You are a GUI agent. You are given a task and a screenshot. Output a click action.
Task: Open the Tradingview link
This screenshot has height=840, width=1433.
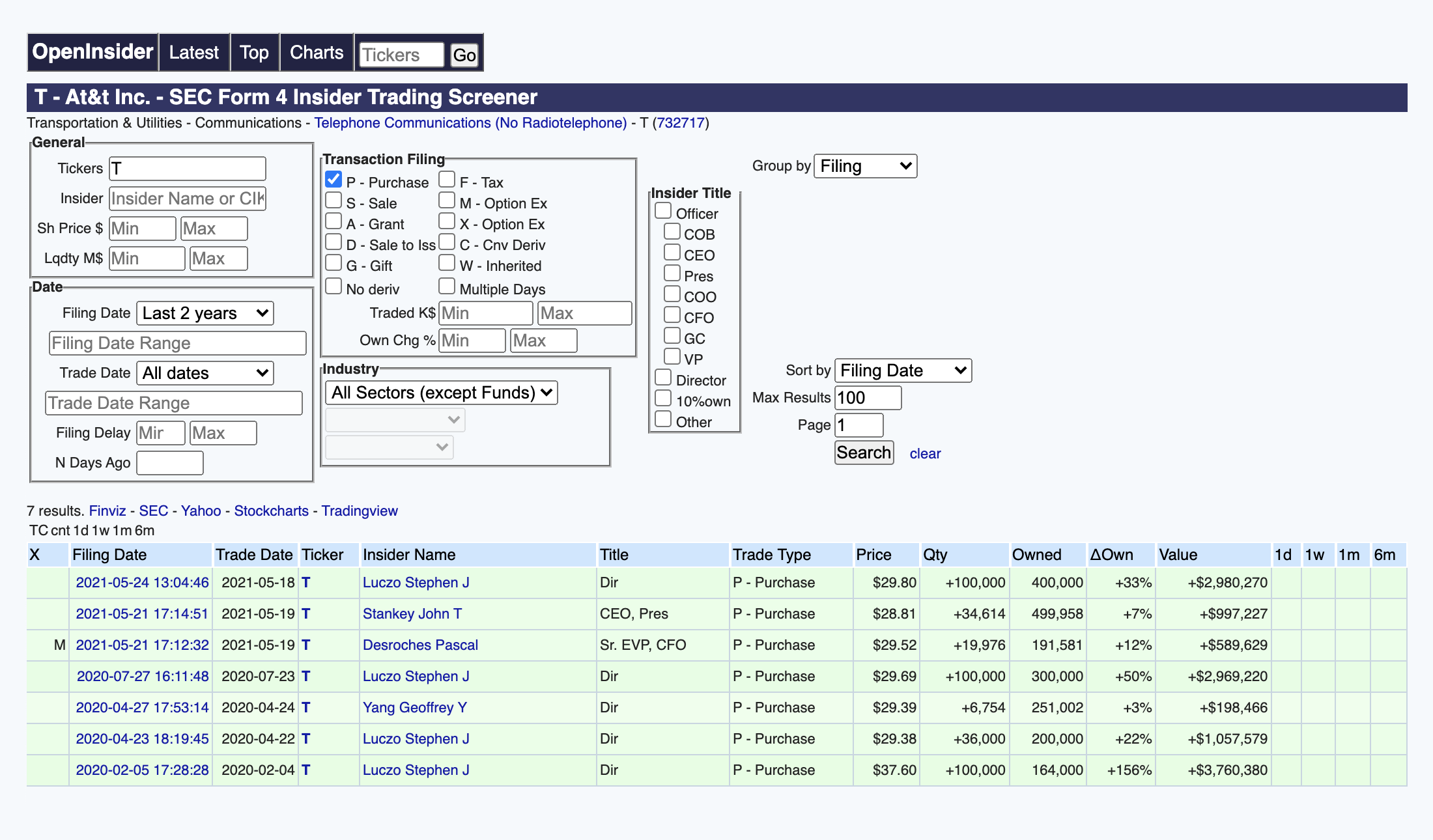pyautogui.click(x=360, y=511)
